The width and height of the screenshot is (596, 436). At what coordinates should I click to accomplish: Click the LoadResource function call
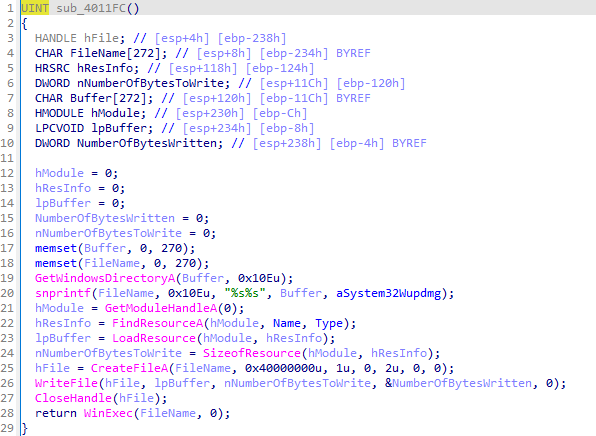point(154,338)
